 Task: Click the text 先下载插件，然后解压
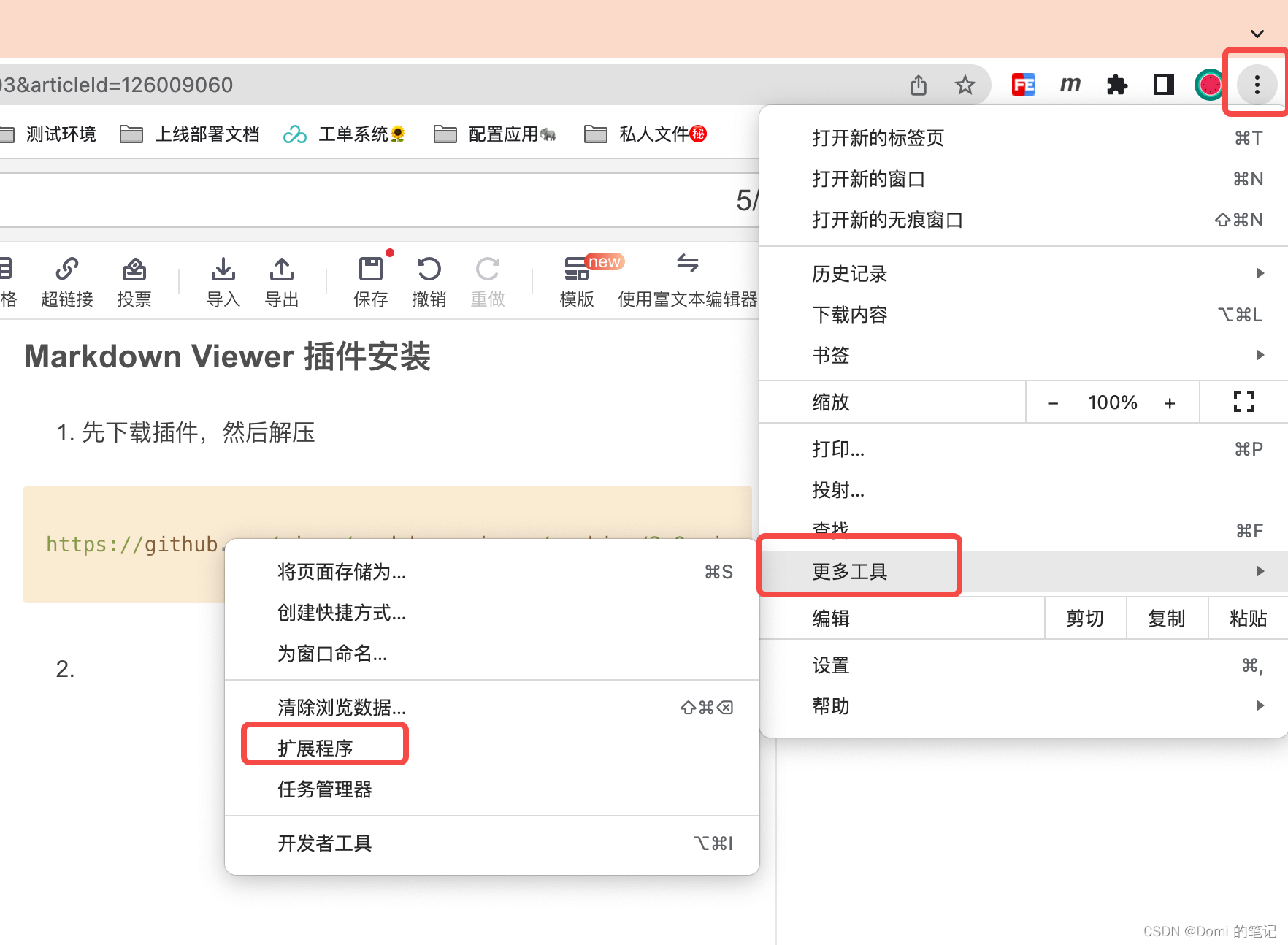(198, 432)
